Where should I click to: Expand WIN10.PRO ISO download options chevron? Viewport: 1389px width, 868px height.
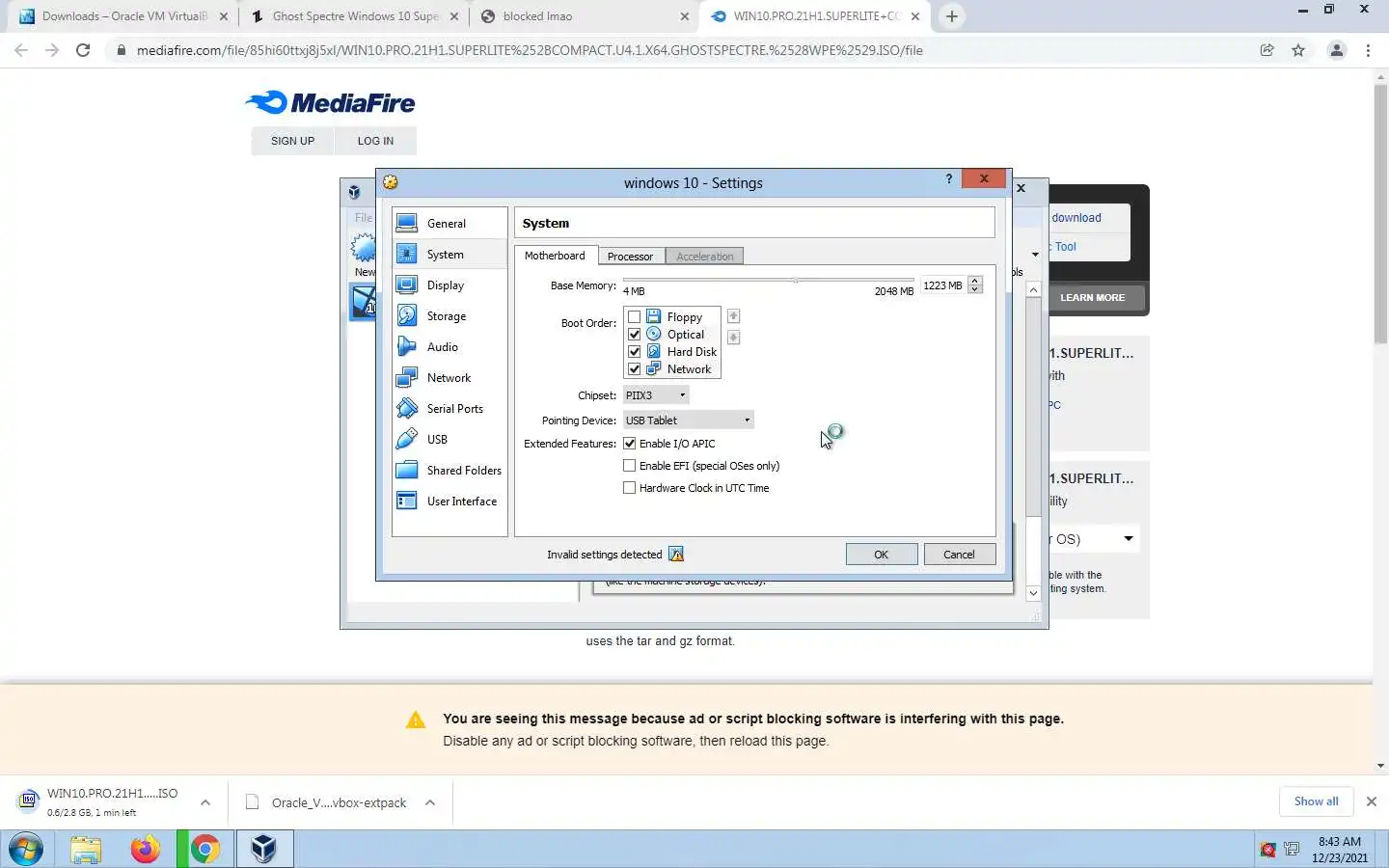point(204,802)
